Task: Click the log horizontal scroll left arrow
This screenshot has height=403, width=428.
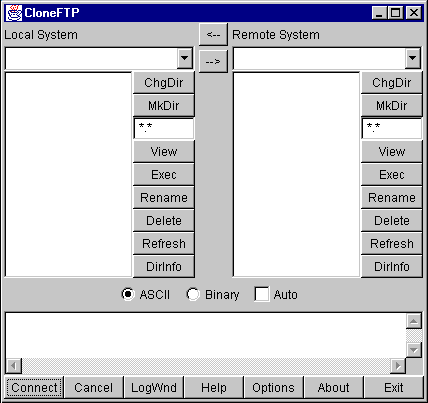Action: 14,366
